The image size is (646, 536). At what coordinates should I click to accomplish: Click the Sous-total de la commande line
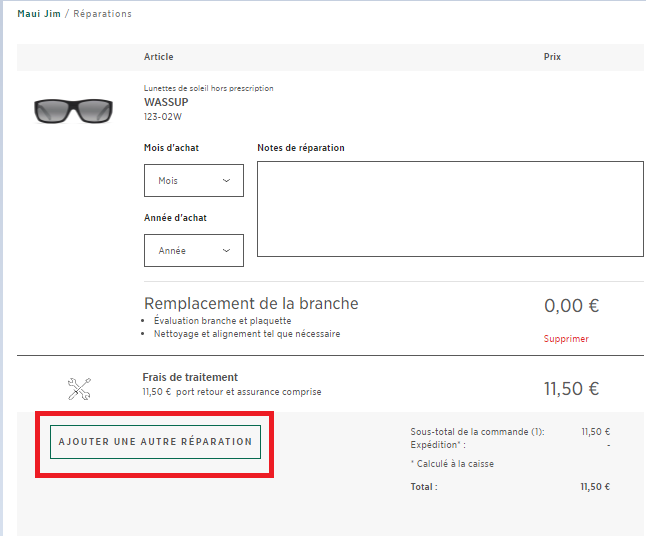(x=477, y=432)
